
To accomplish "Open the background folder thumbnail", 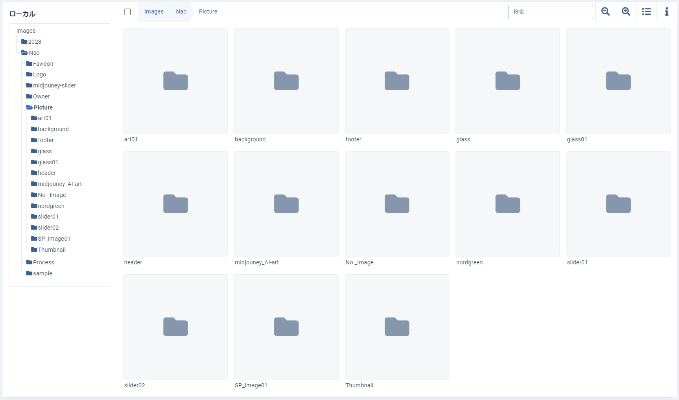I will pos(286,81).
